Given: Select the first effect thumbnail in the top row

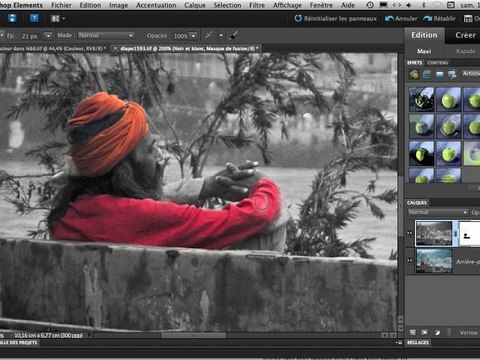Looking at the screenshot, I should [421, 99].
